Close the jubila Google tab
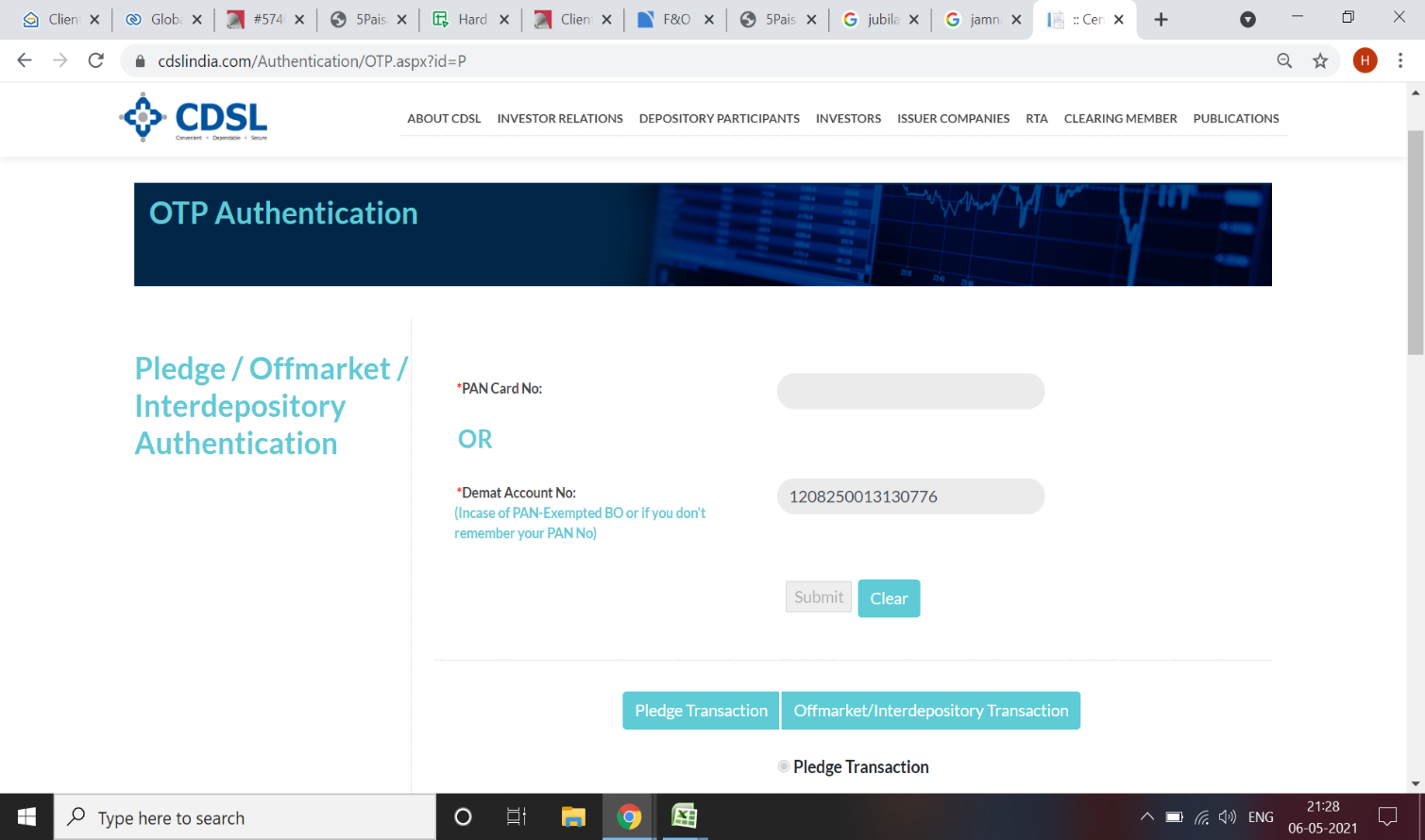The image size is (1425, 840). tap(913, 19)
